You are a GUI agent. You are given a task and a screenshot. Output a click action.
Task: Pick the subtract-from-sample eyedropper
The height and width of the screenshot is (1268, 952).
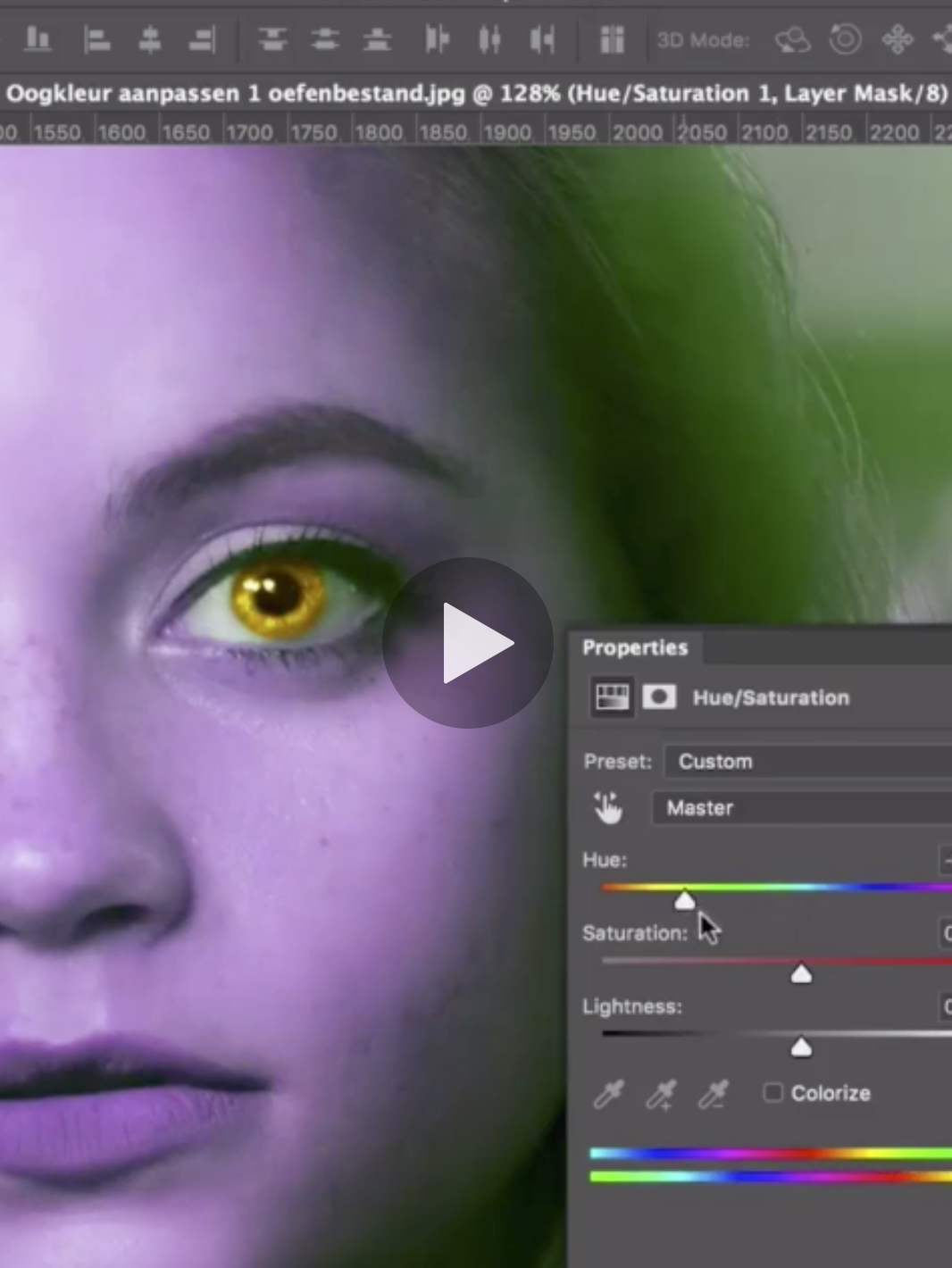point(714,1094)
